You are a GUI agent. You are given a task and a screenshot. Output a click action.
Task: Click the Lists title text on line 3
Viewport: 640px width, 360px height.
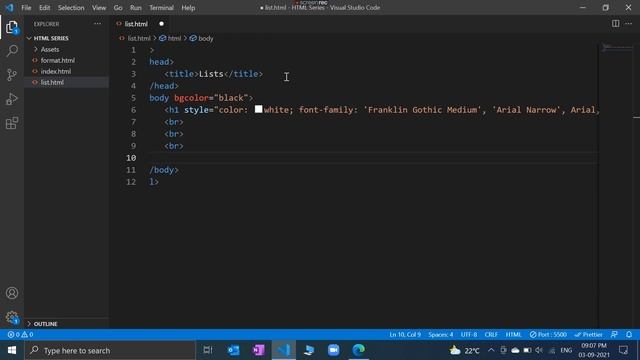click(x=211, y=74)
